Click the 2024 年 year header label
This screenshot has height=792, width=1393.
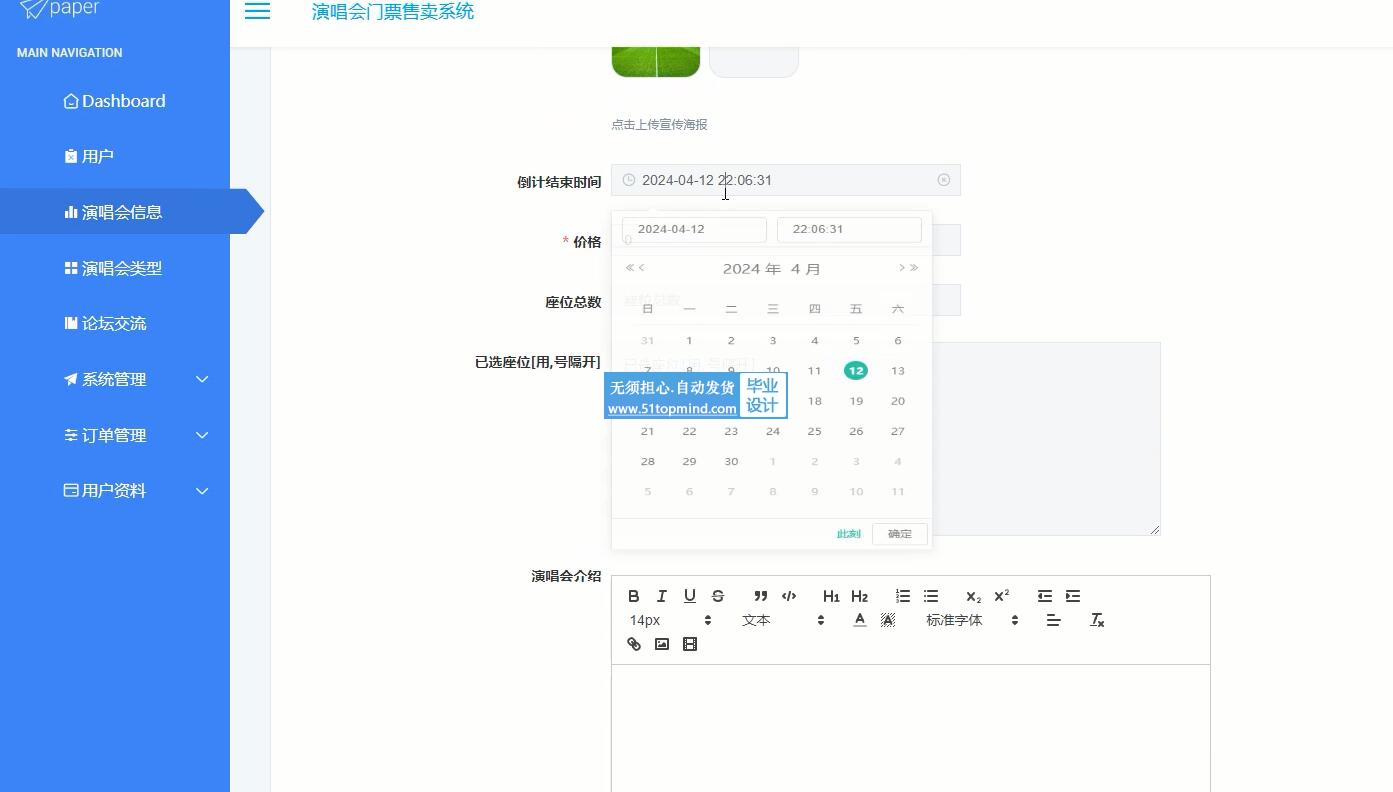point(752,268)
